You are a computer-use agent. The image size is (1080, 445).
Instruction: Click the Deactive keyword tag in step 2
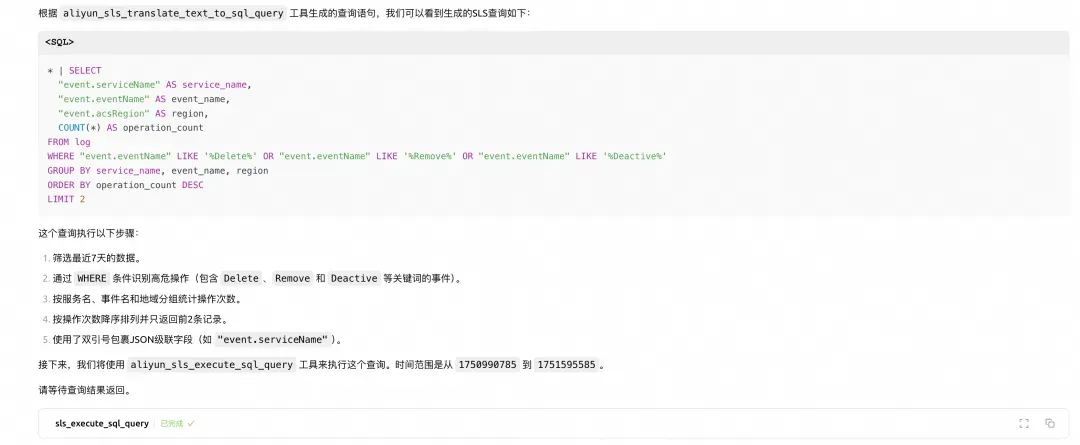tap(354, 279)
